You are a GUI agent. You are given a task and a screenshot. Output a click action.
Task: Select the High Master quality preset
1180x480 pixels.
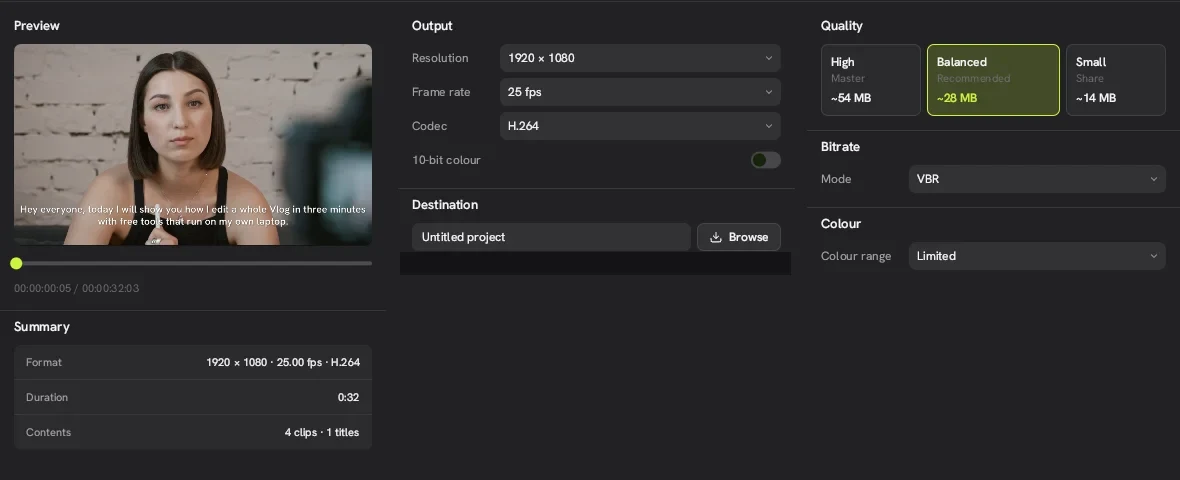[871, 80]
